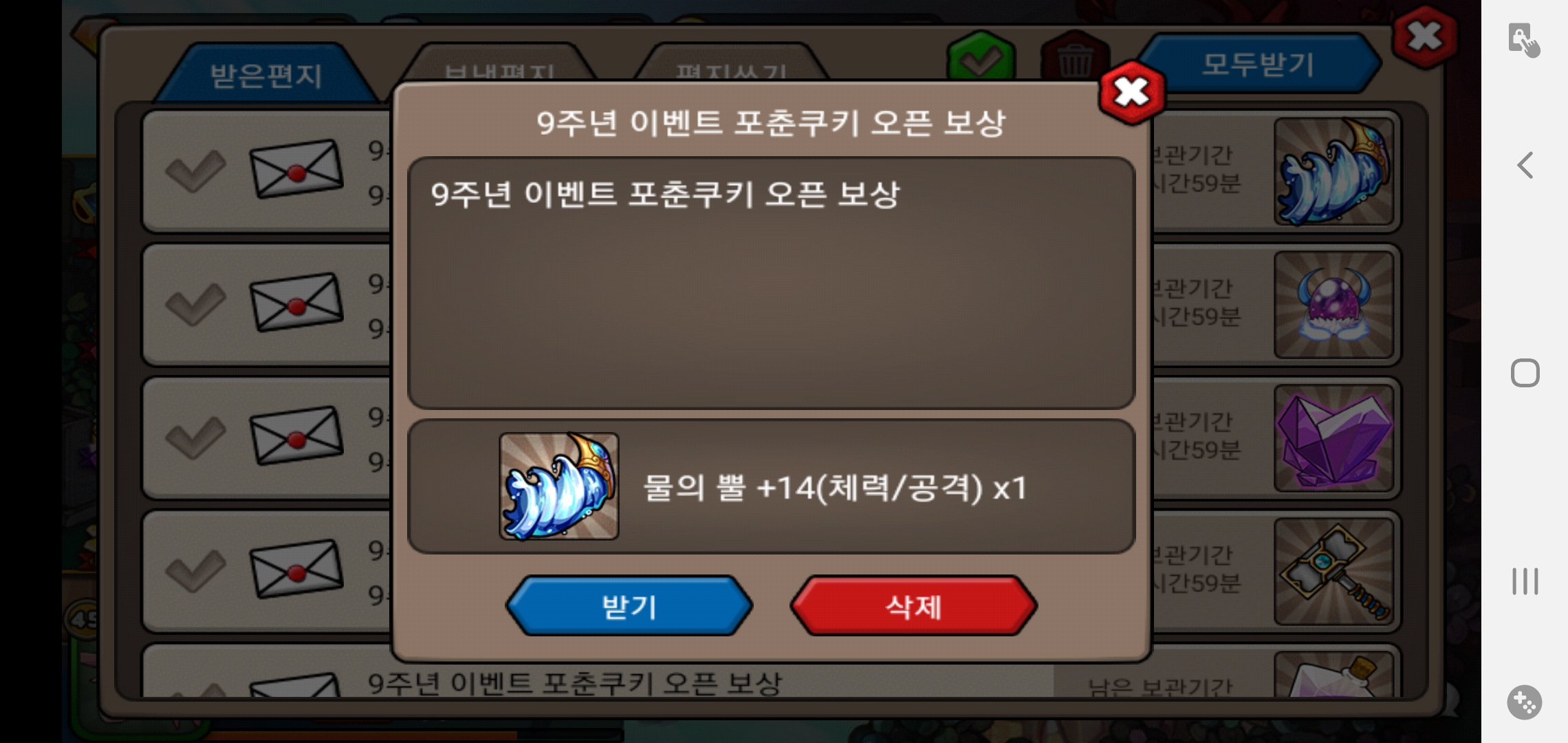Viewport: 1568px width, 743px height.
Task: Tick the checkmark on the first letter
Action: pyautogui.click(x=195, y=170)
